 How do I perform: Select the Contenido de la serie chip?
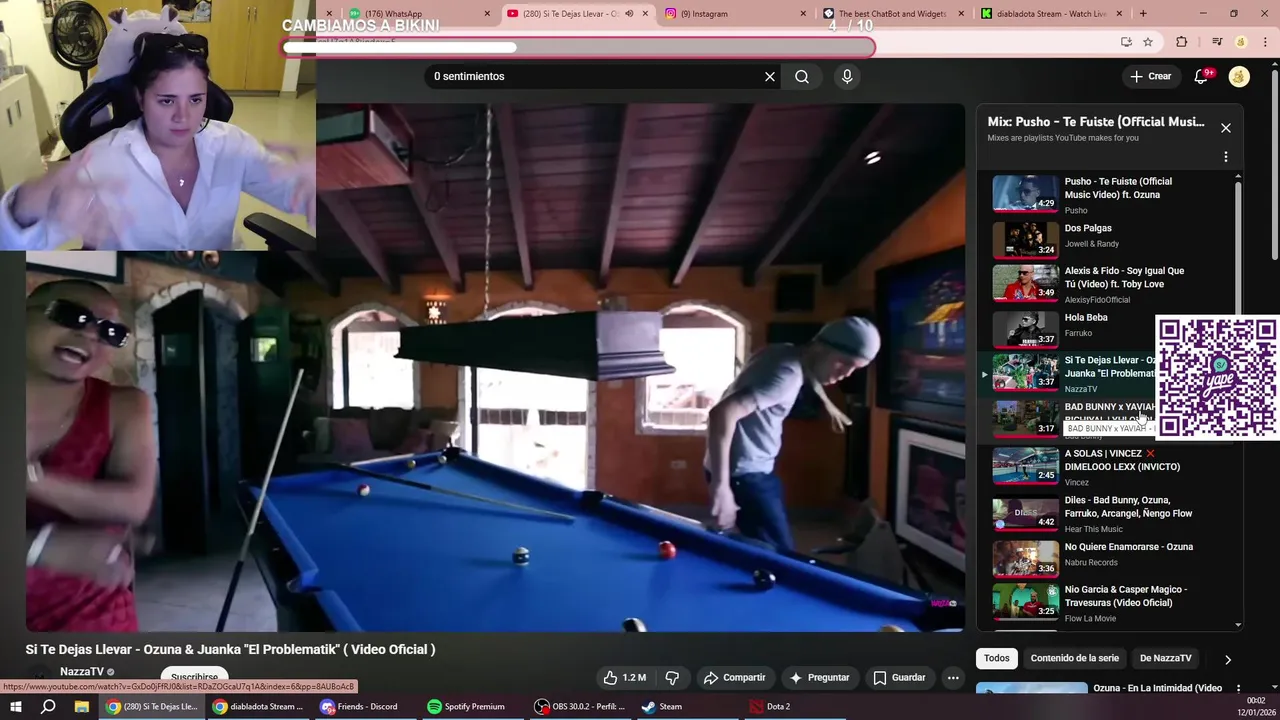pos(1075,658)
